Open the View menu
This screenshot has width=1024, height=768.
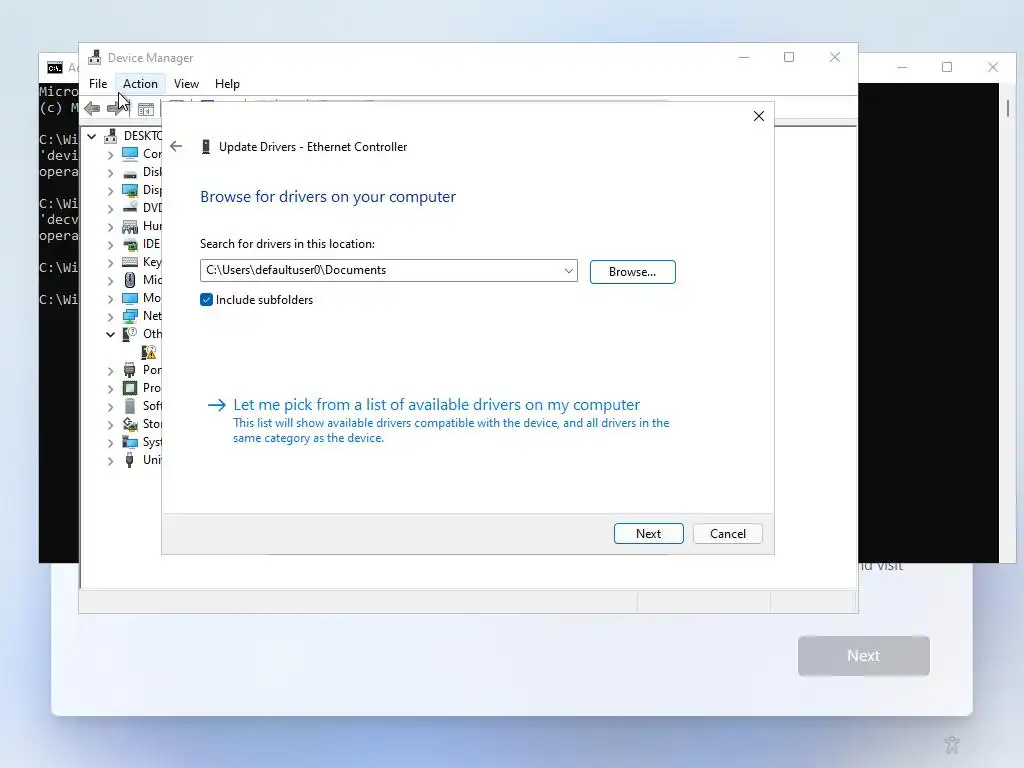(x=186, y=84)
